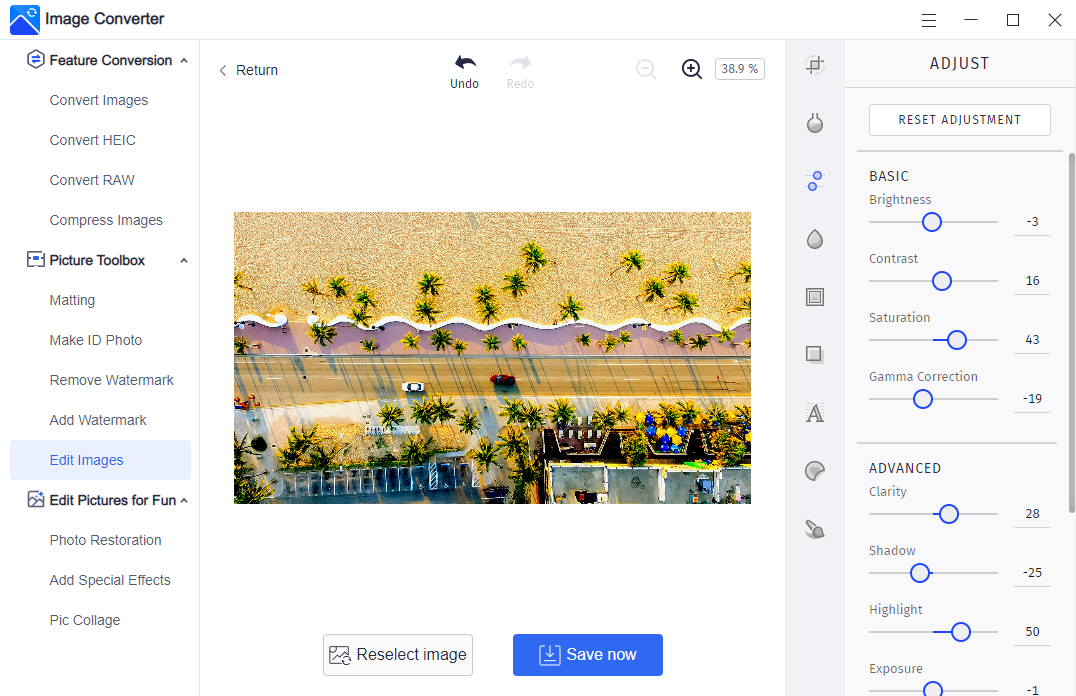Click the zoom percentage field 38.9 %
The width and height of the screenshot is (1076, 696).
740,69
